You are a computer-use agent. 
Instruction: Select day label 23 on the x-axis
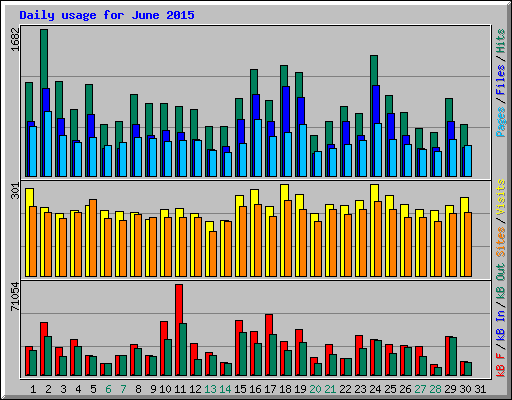(x=360, y=389)
